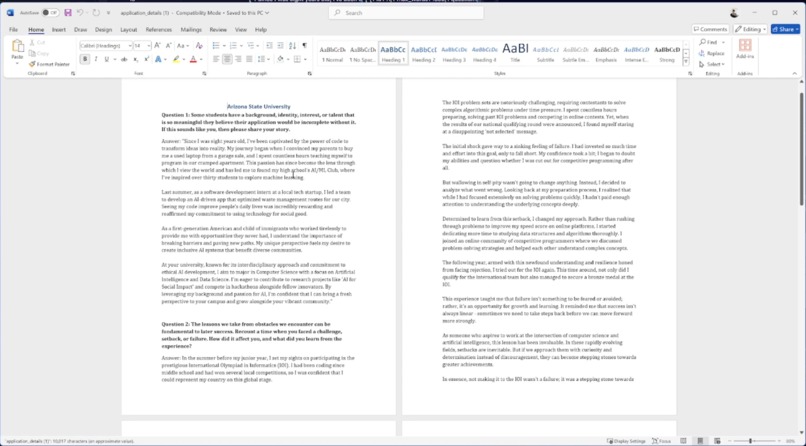Screen dimensions: 806x446
Task: Click the Numbering list icon
Action: pos(233,46)
